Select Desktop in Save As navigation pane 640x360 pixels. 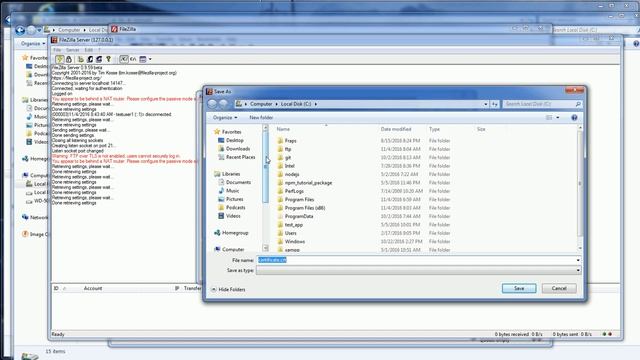click(235, 140)
